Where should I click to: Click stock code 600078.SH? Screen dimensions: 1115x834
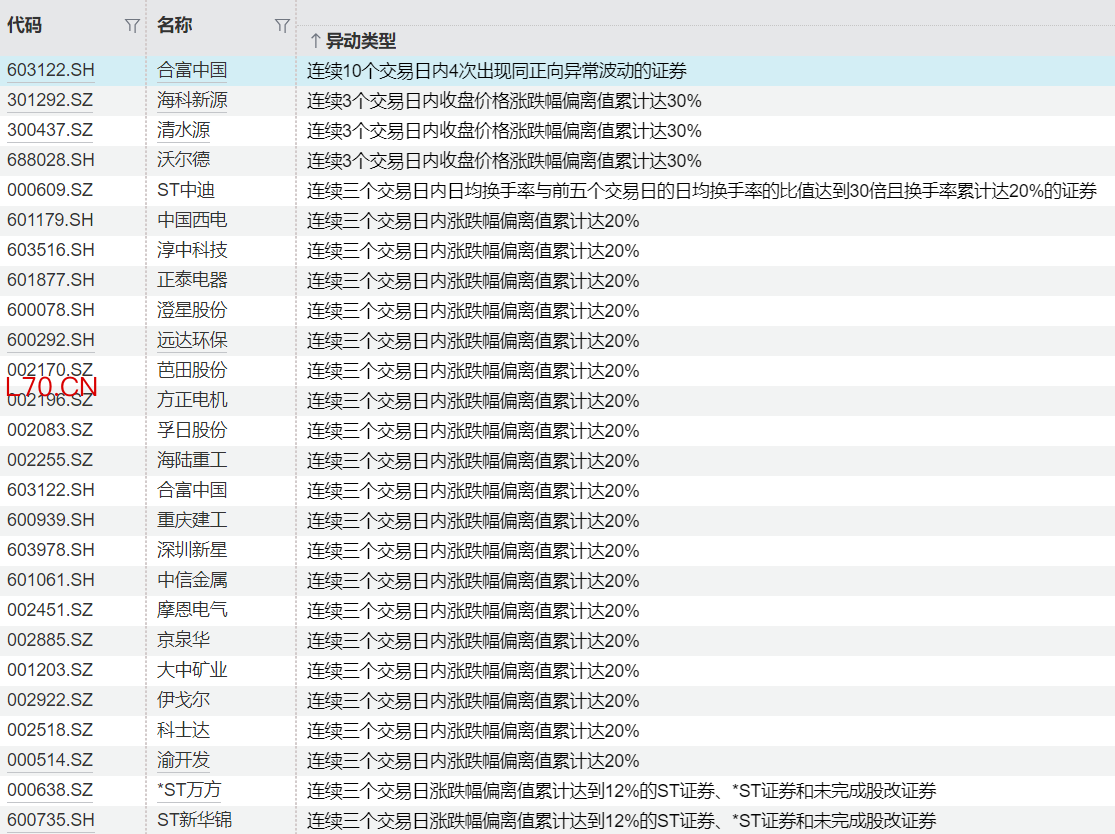(x=50, y=310)
